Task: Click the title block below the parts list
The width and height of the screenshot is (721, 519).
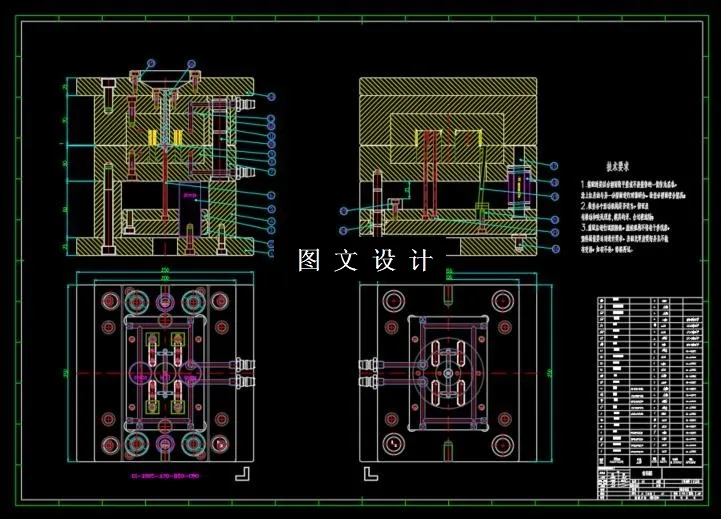Action: pos(650,484)
